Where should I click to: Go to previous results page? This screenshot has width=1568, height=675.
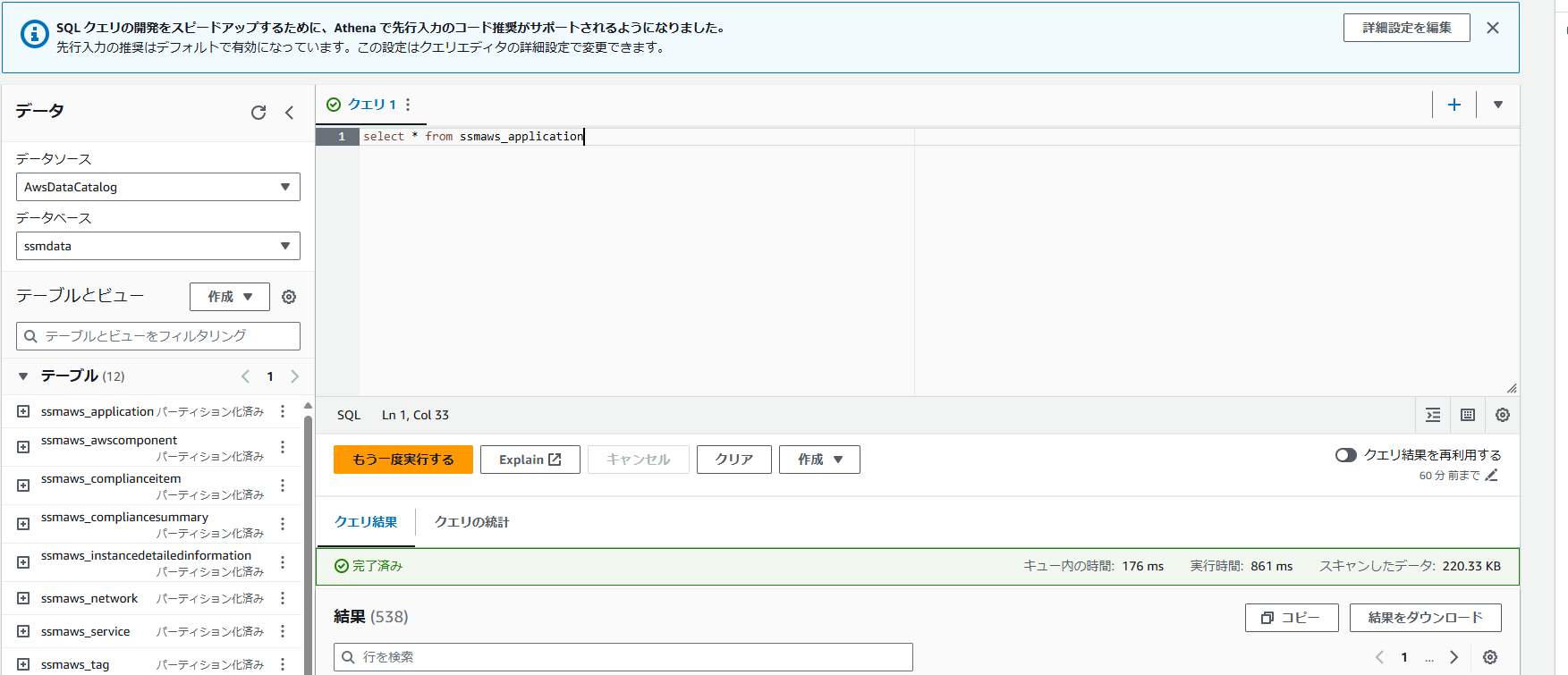(1379, 657)
